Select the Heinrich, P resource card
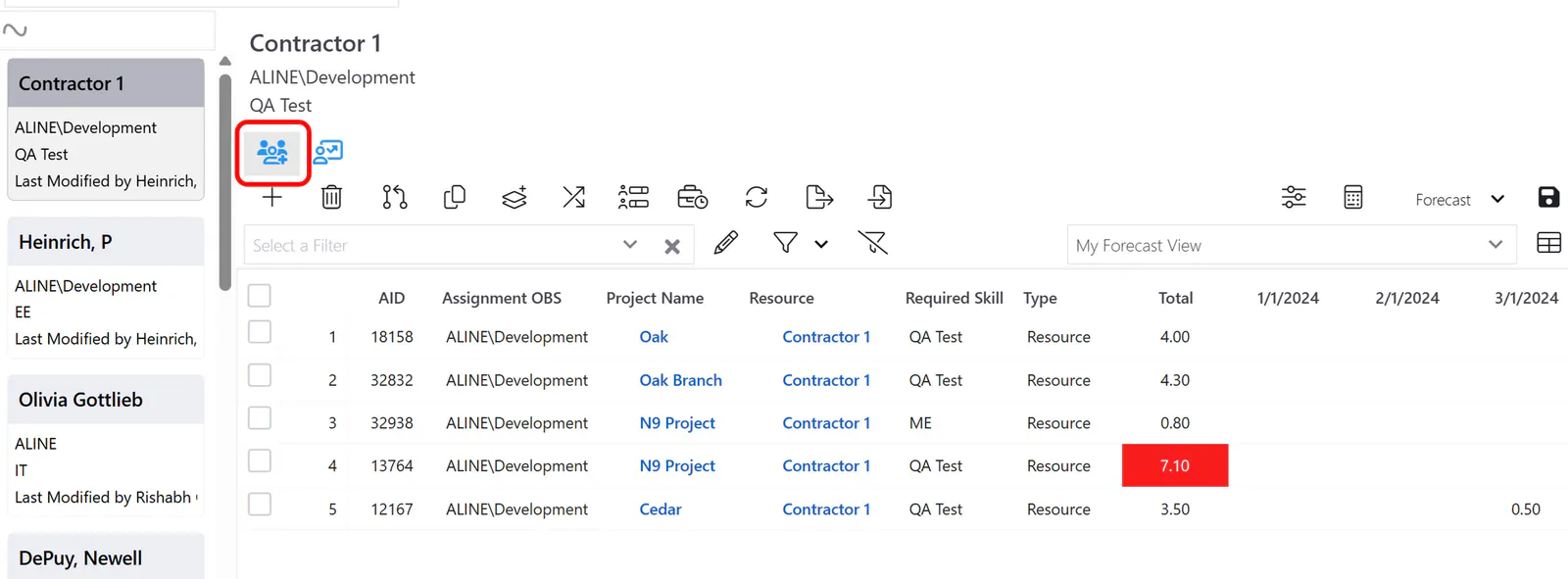Viewport: 1568px width, 579px height. 106,286
